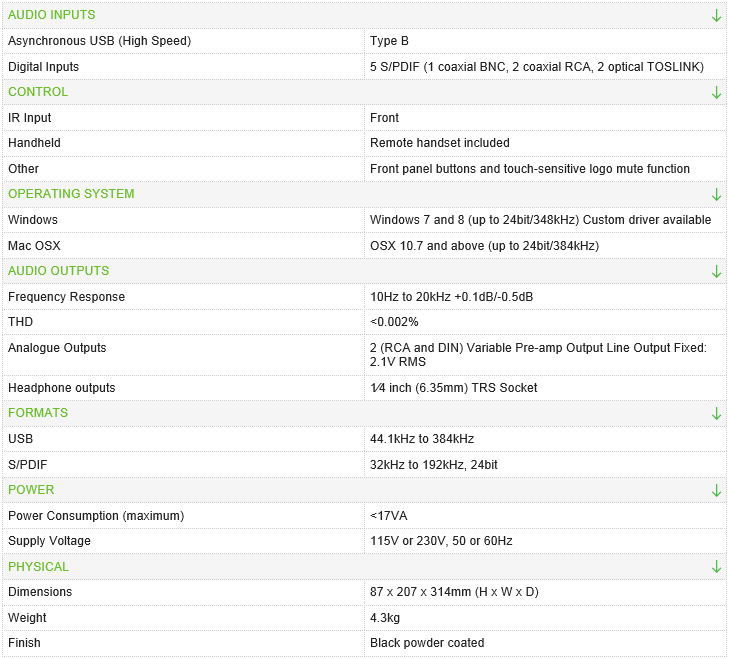Click the Audio Outputs down arrow icon

[716, 271]
